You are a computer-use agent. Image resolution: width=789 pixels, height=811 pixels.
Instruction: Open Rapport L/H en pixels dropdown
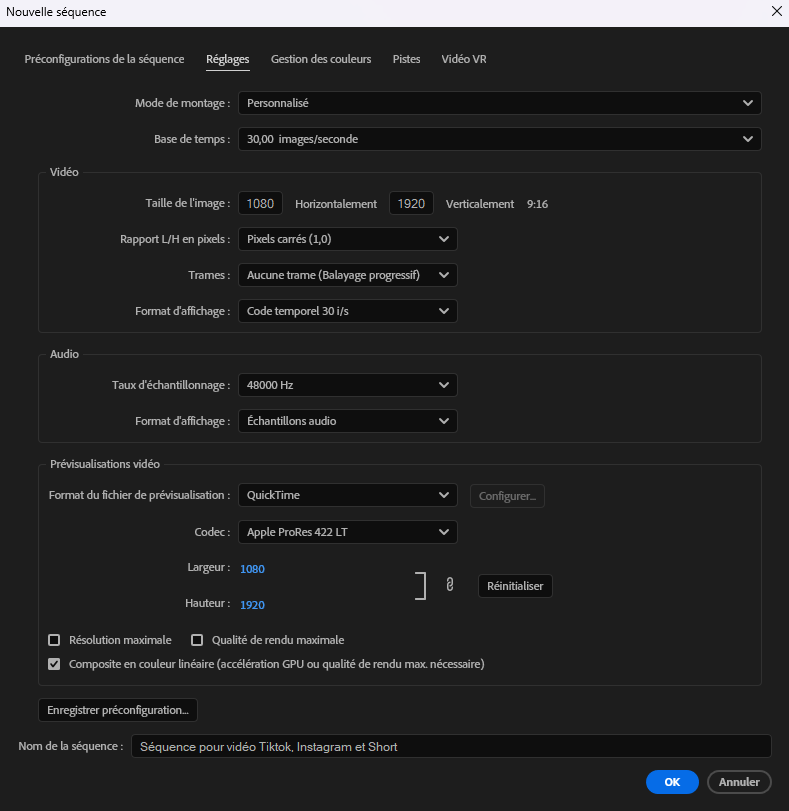(348, 239)
